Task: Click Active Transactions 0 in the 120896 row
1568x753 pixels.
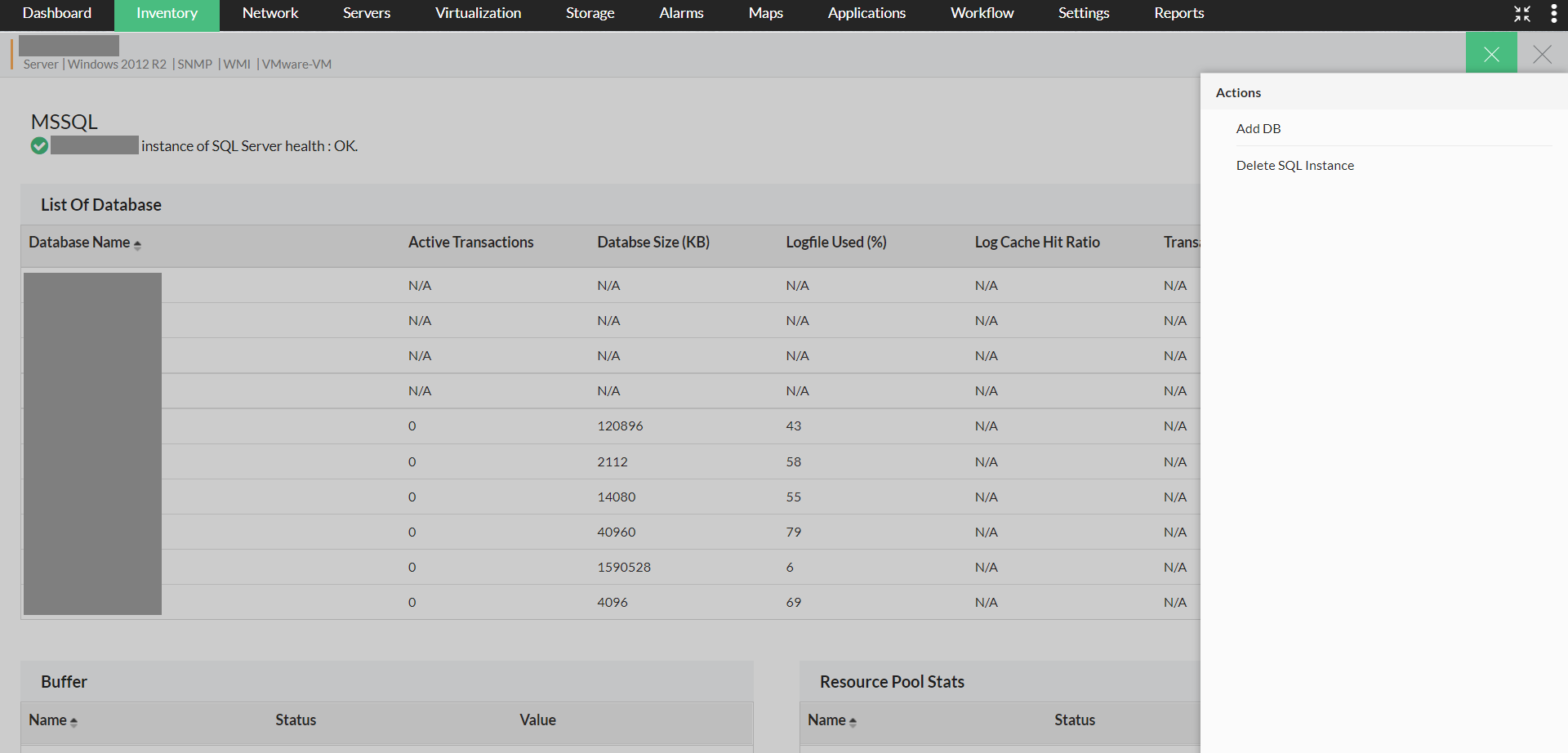Action: (412, 426)
